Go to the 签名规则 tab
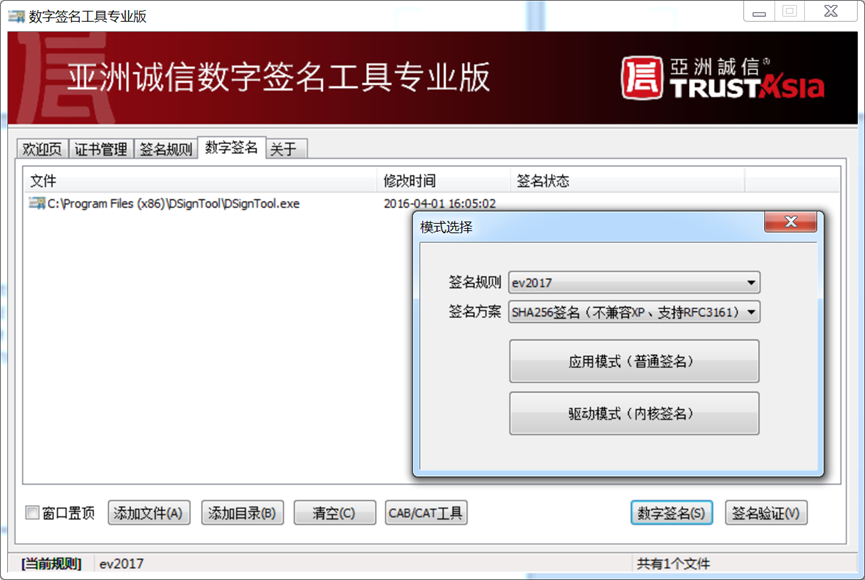The height and width of the screenshot is (580, 865). click(165, 149)
